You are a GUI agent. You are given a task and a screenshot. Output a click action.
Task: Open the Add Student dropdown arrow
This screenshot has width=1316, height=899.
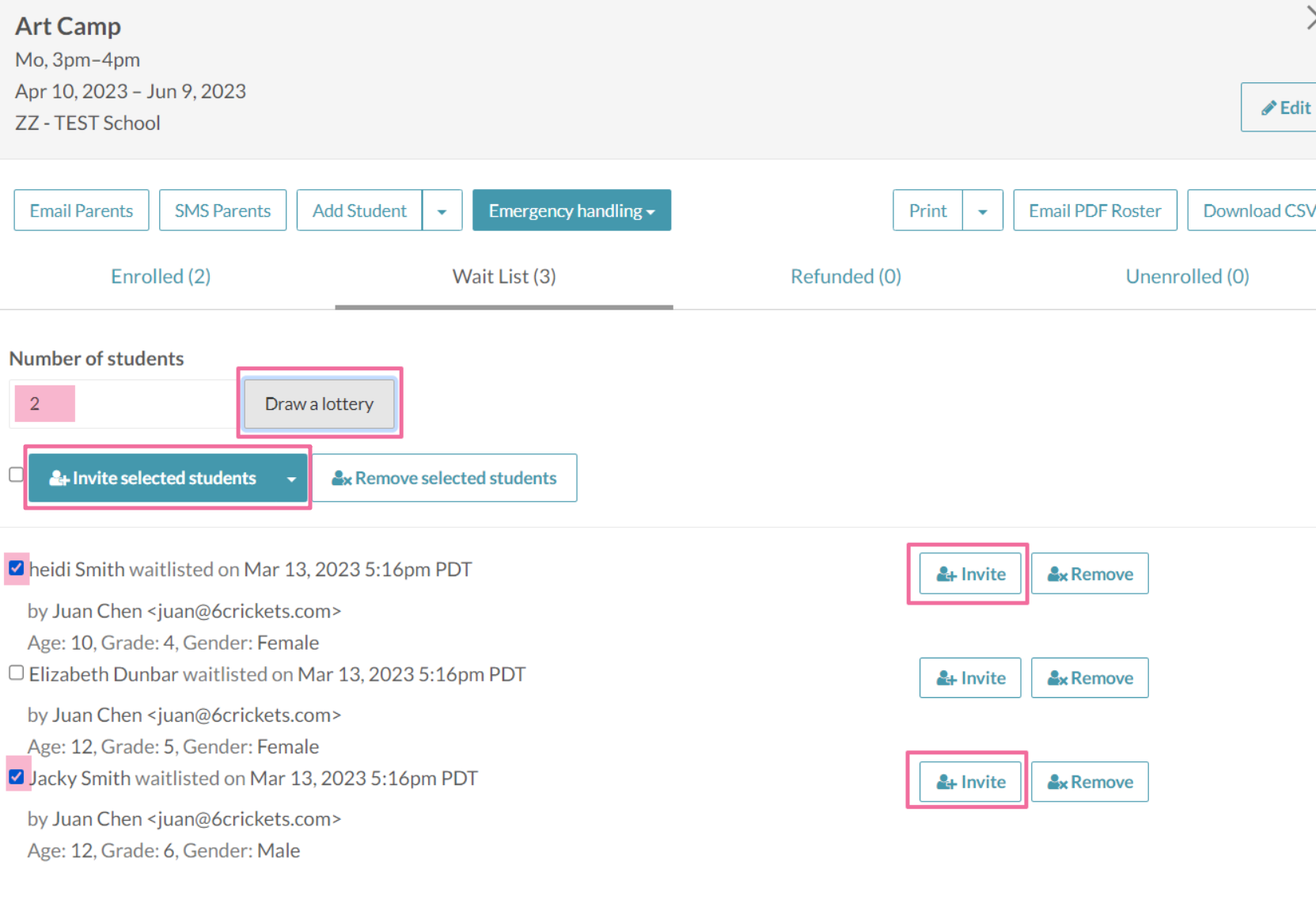click(442, 211)
